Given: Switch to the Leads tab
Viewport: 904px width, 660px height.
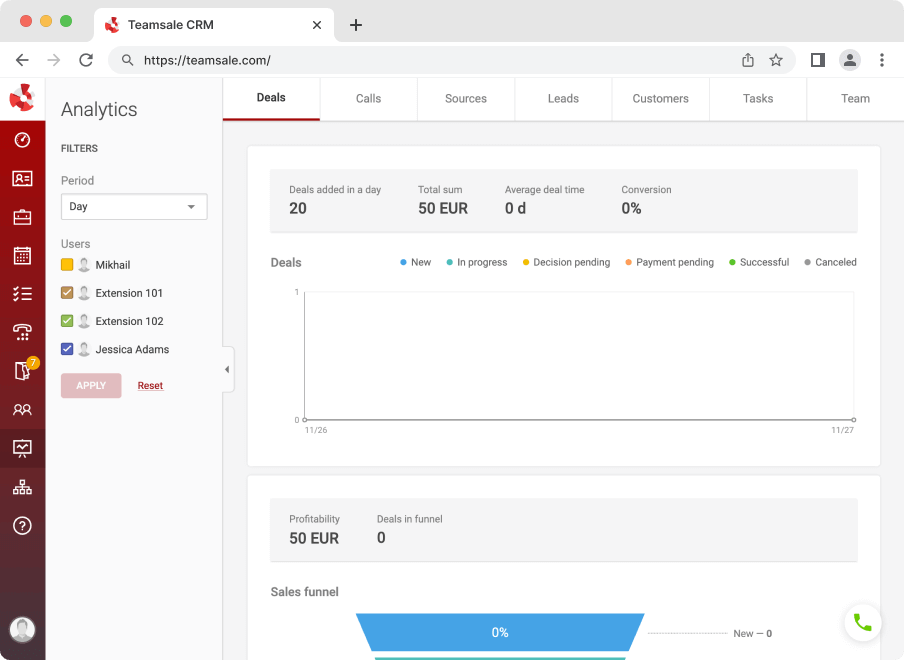Looking at the screenshot, I should [563, 99].
